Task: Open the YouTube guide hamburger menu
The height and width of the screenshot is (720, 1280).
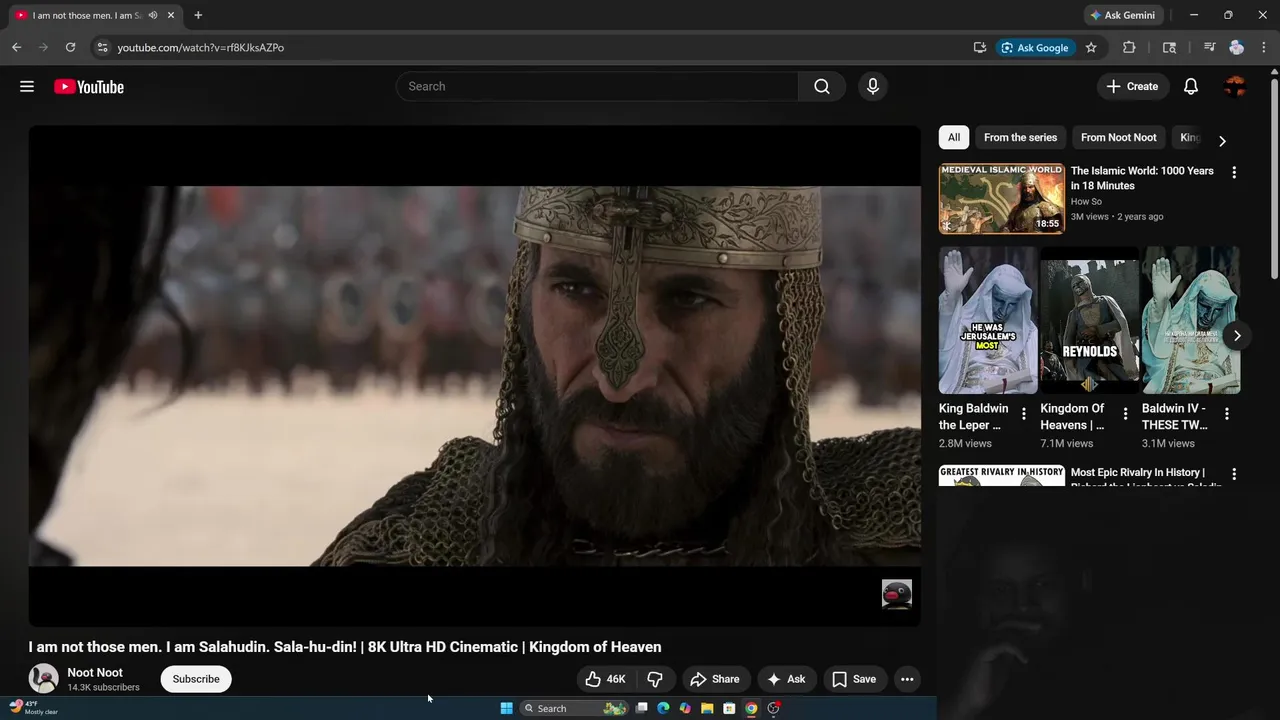Action: (x=27, y=87)
